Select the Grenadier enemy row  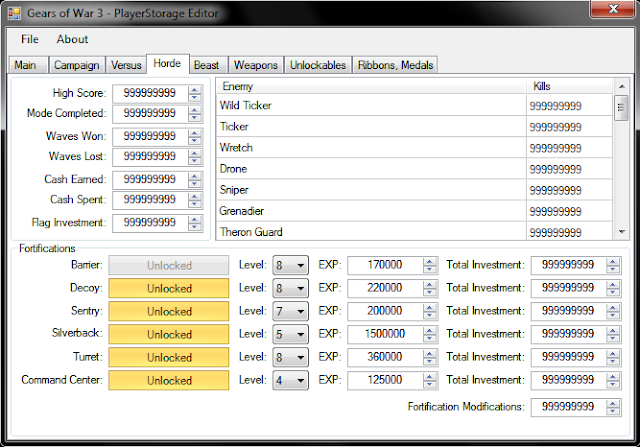point(415,211)
